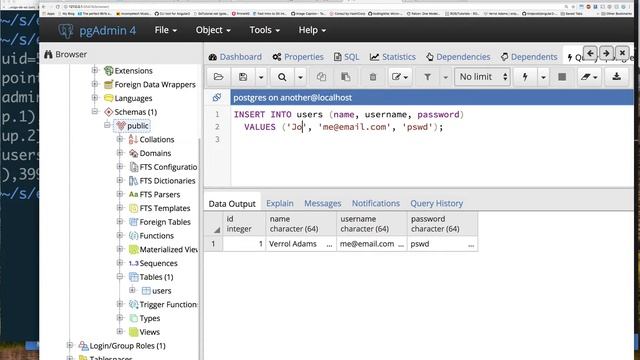Select FTS Templates tree item
This screenshot has width=640, height=360.
165,208
